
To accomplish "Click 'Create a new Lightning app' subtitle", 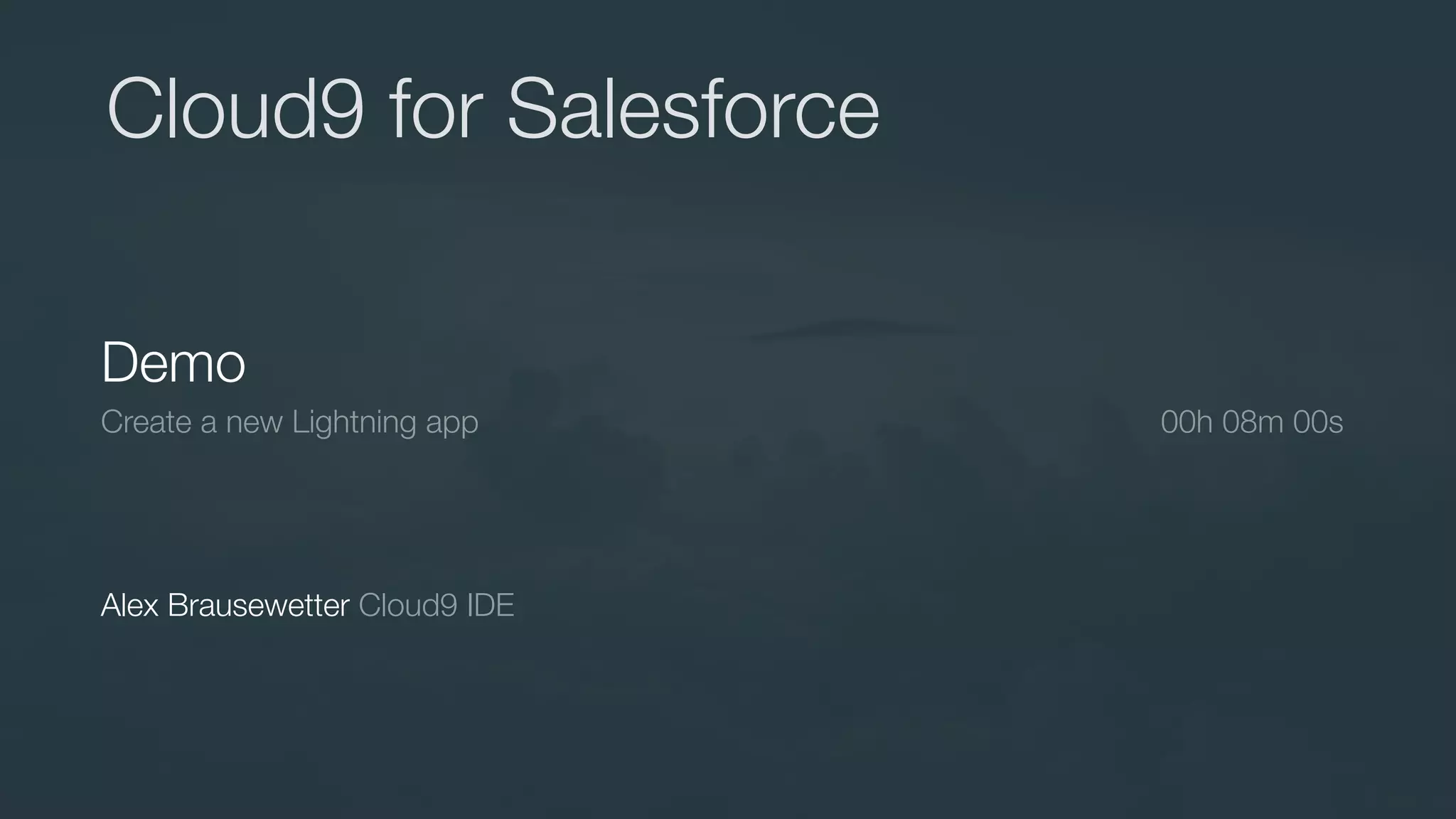I will [289, 423].
